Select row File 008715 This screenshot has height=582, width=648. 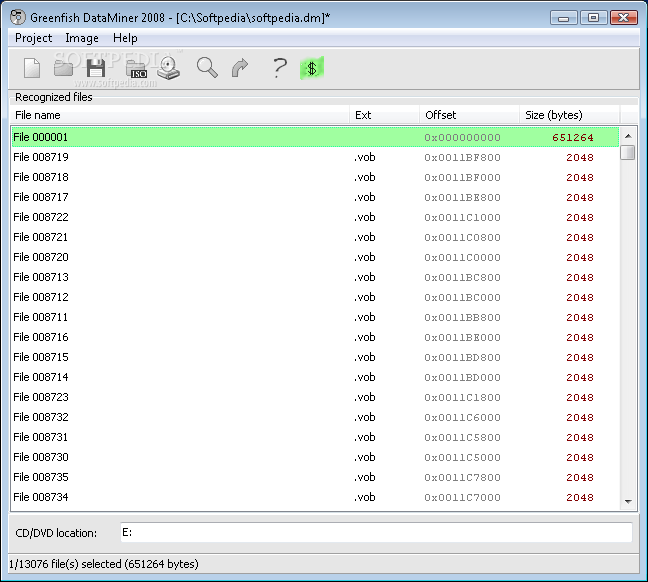[316, 357]
